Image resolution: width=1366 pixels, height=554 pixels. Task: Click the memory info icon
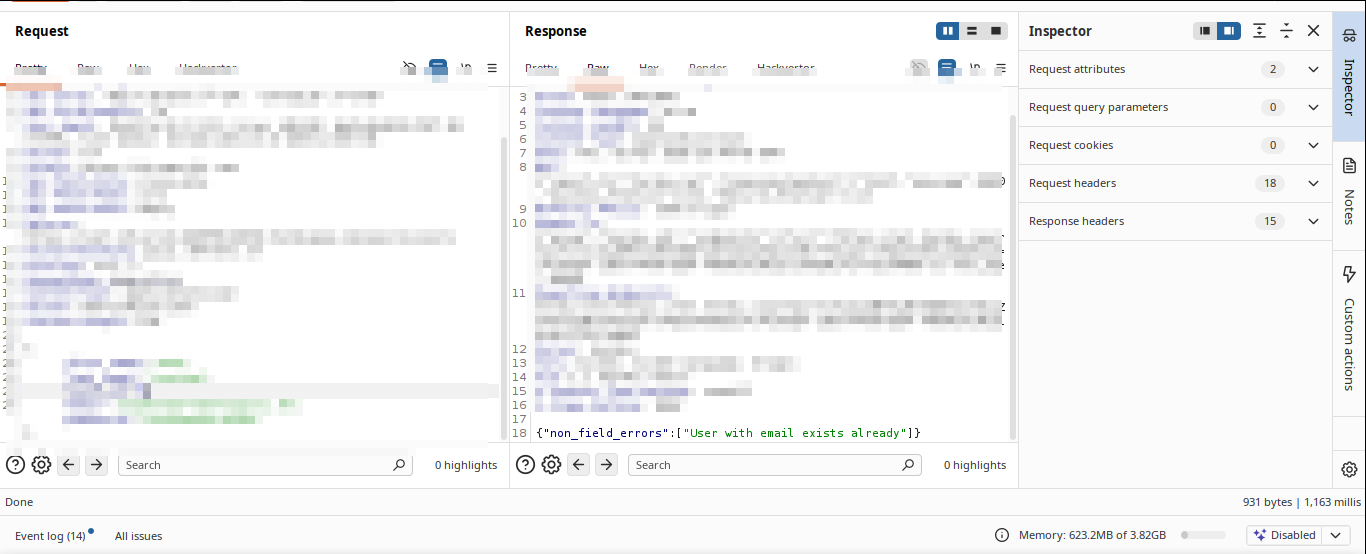(1002, 535)
